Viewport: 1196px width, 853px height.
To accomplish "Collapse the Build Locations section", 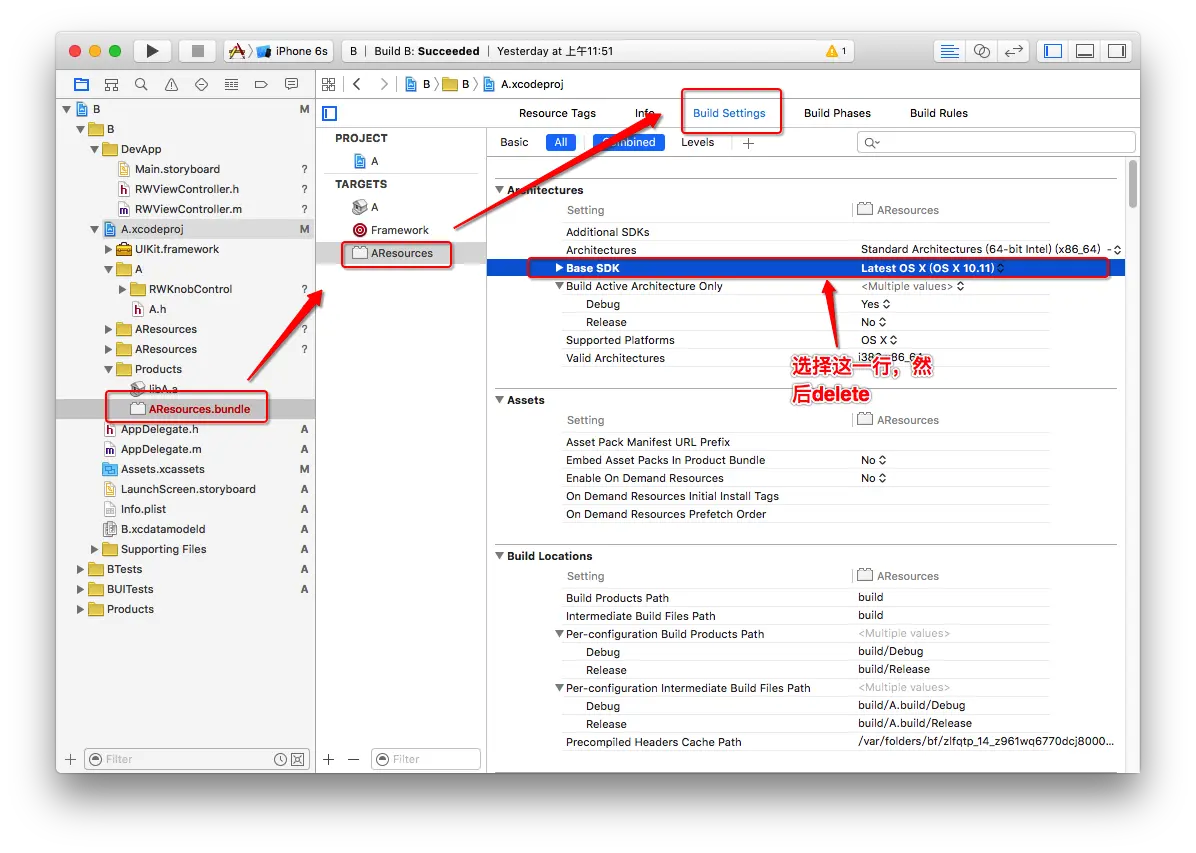I will coord(500,556).
